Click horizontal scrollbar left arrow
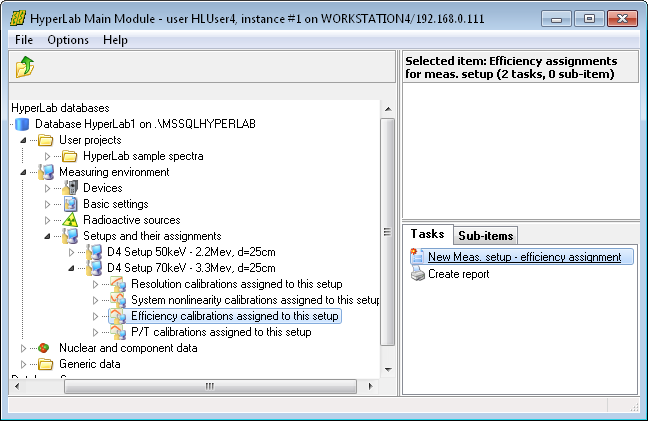 point(17,386)
